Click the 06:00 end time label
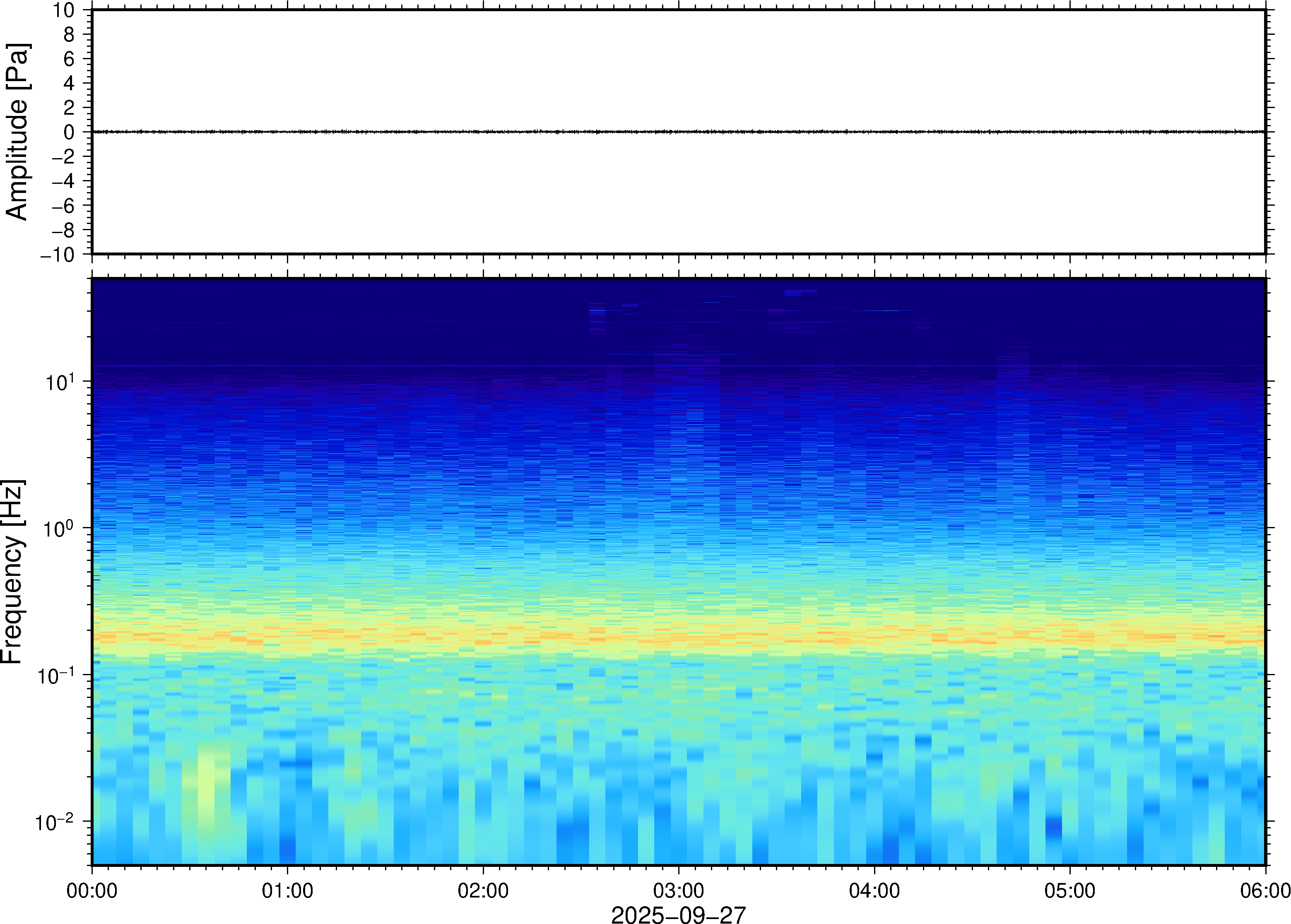 pyautogui.click(x=1265, y=890)
